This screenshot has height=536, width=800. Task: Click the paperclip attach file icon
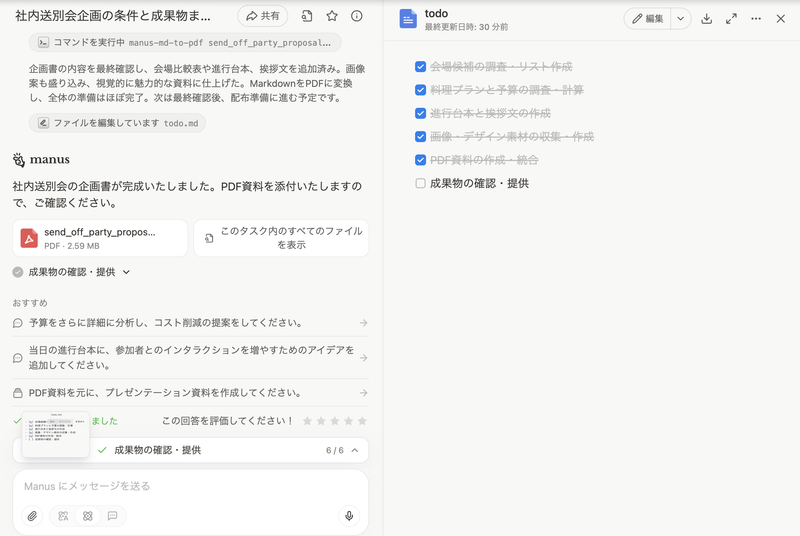point(32,516)
